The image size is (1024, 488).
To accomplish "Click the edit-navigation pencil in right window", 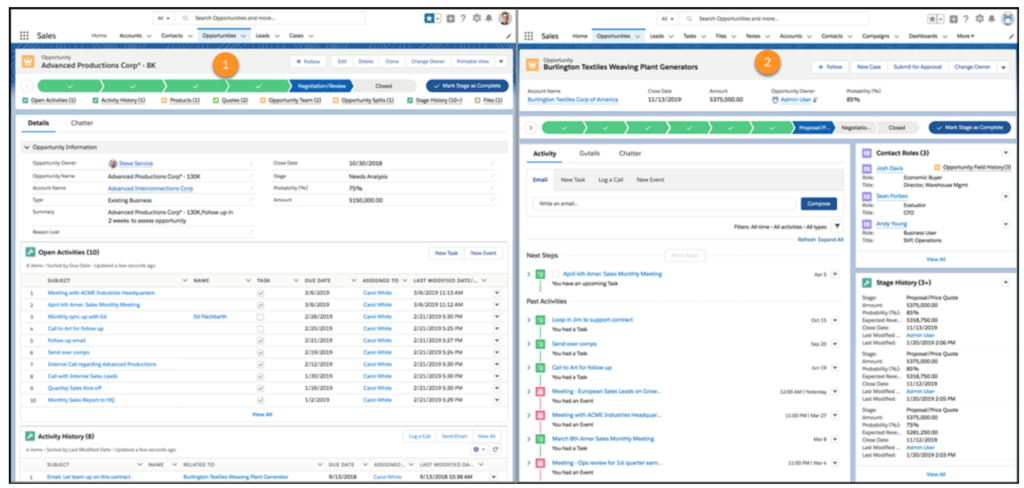I will [x=1011, y=36].
